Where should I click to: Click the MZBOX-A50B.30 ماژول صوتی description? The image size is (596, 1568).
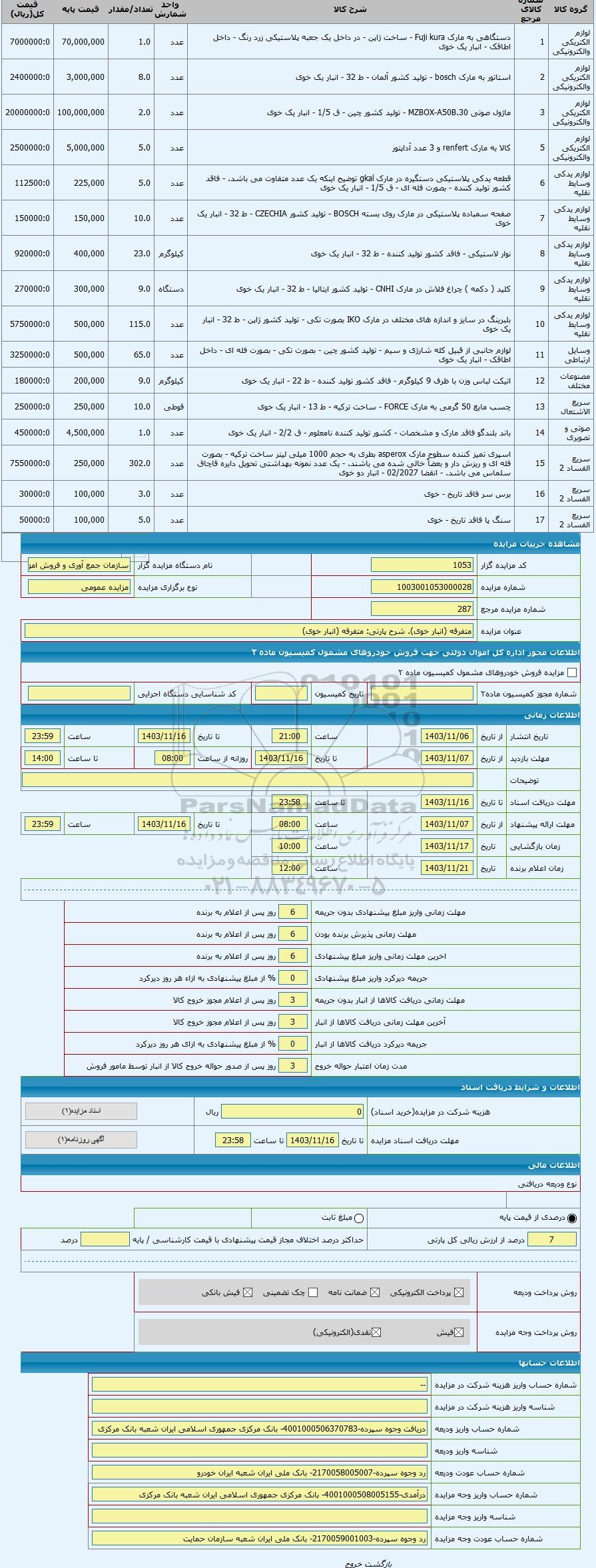pos(389,113)
